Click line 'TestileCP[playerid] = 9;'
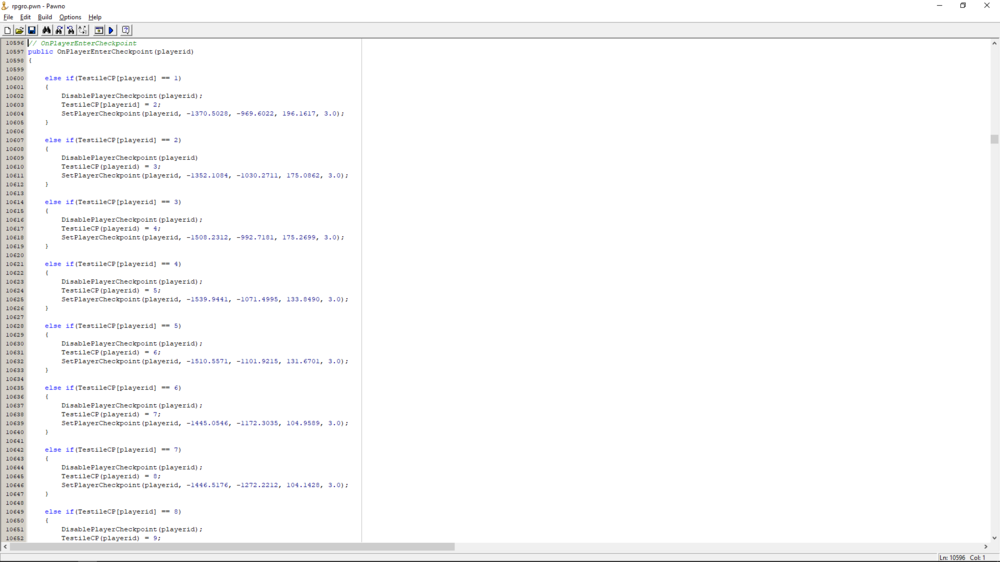This screenshot has width=1000, height=562. 111,538
